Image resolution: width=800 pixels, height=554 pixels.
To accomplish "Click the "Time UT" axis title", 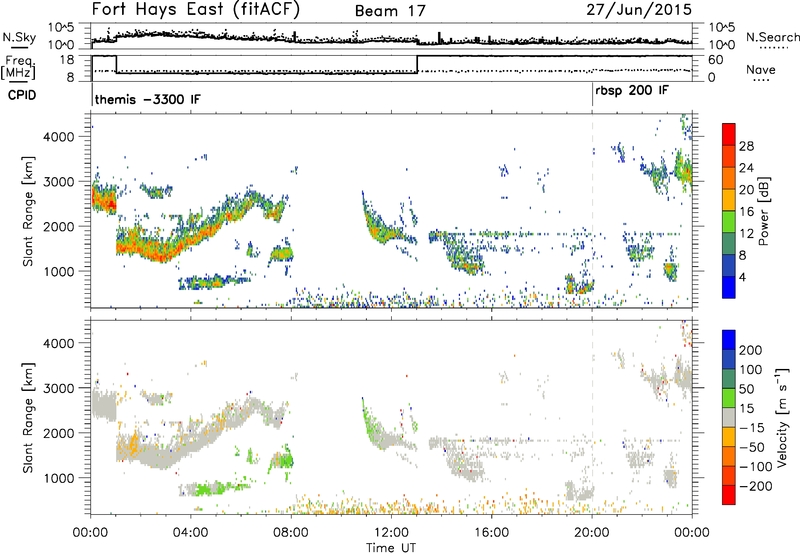I will [x=391, y=547].
